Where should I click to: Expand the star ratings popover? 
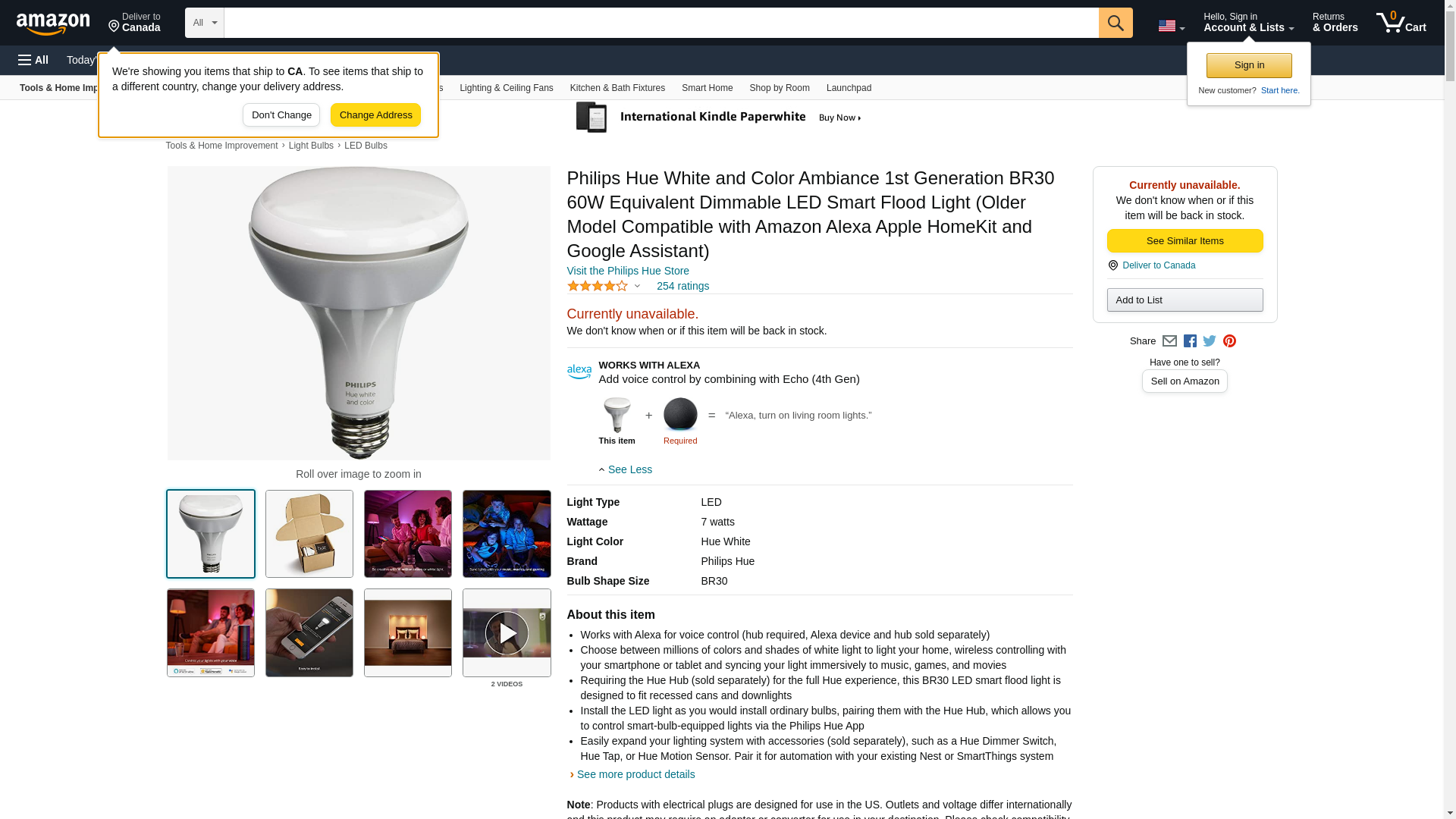(x=604, y=286)
